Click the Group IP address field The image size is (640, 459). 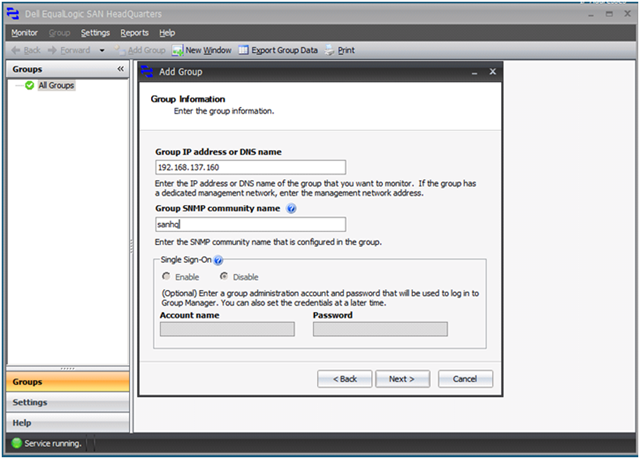pyautogui.click(x=251, y=167)
